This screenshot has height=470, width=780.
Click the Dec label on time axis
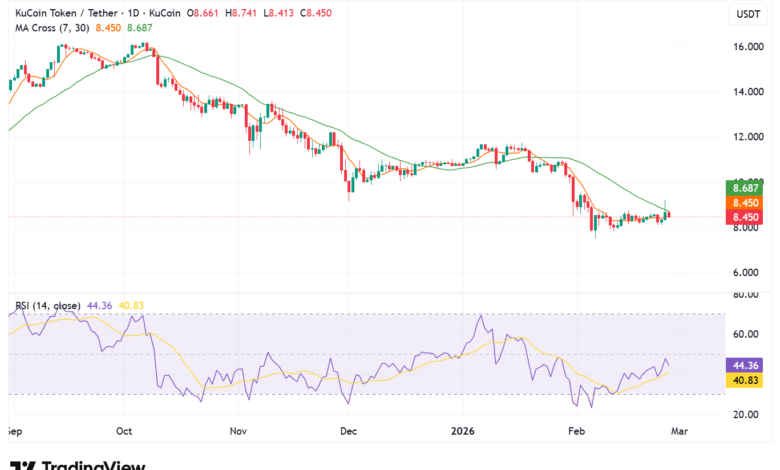(348, 432)
